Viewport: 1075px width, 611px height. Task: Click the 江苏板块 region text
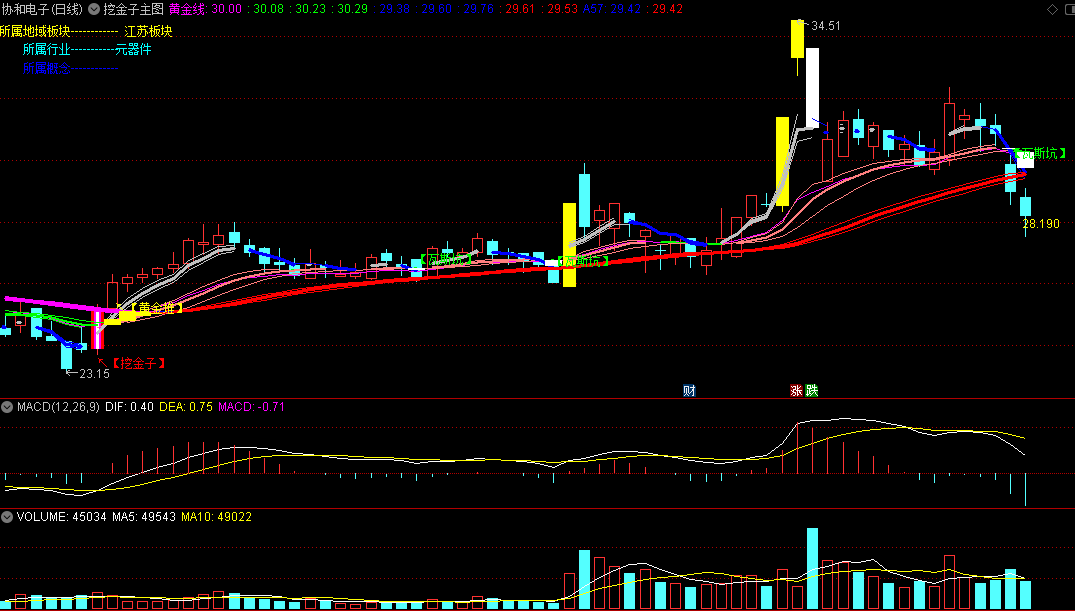pos(148,32)
